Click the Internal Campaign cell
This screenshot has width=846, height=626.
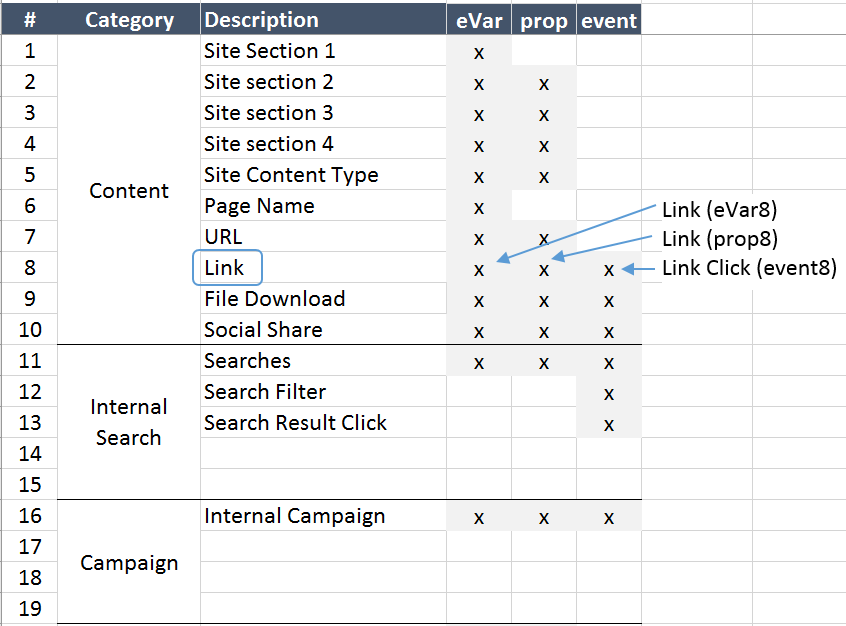point(323,516)
